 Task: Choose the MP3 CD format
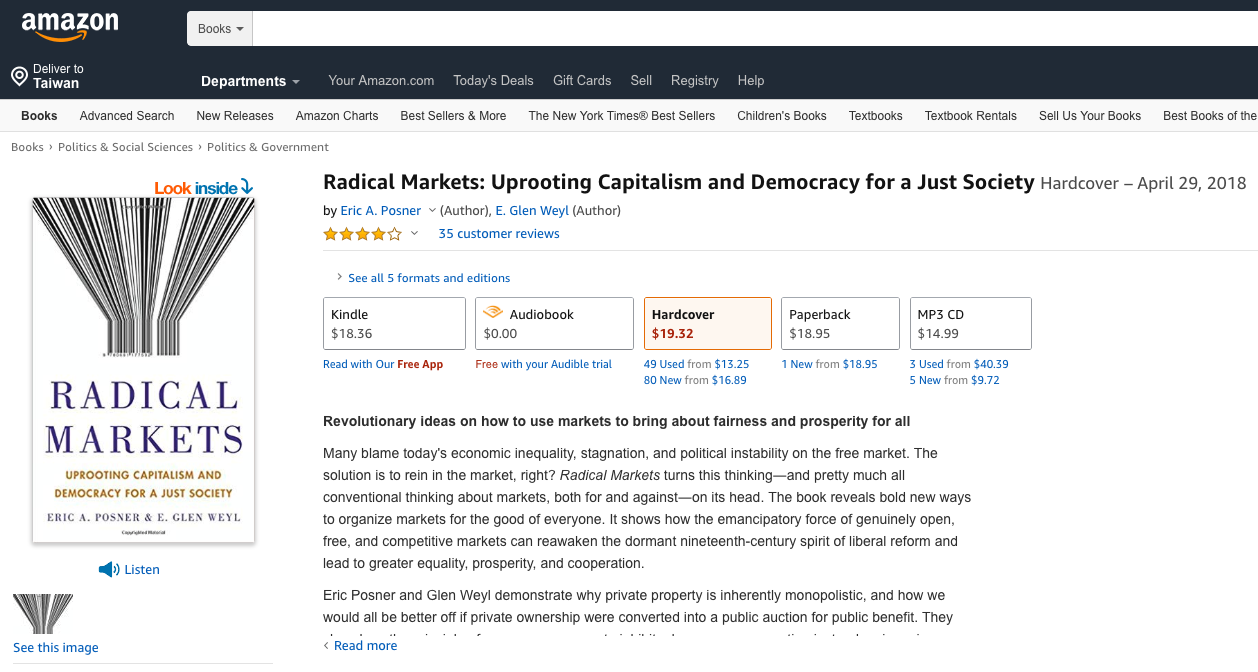coord(970,323)
